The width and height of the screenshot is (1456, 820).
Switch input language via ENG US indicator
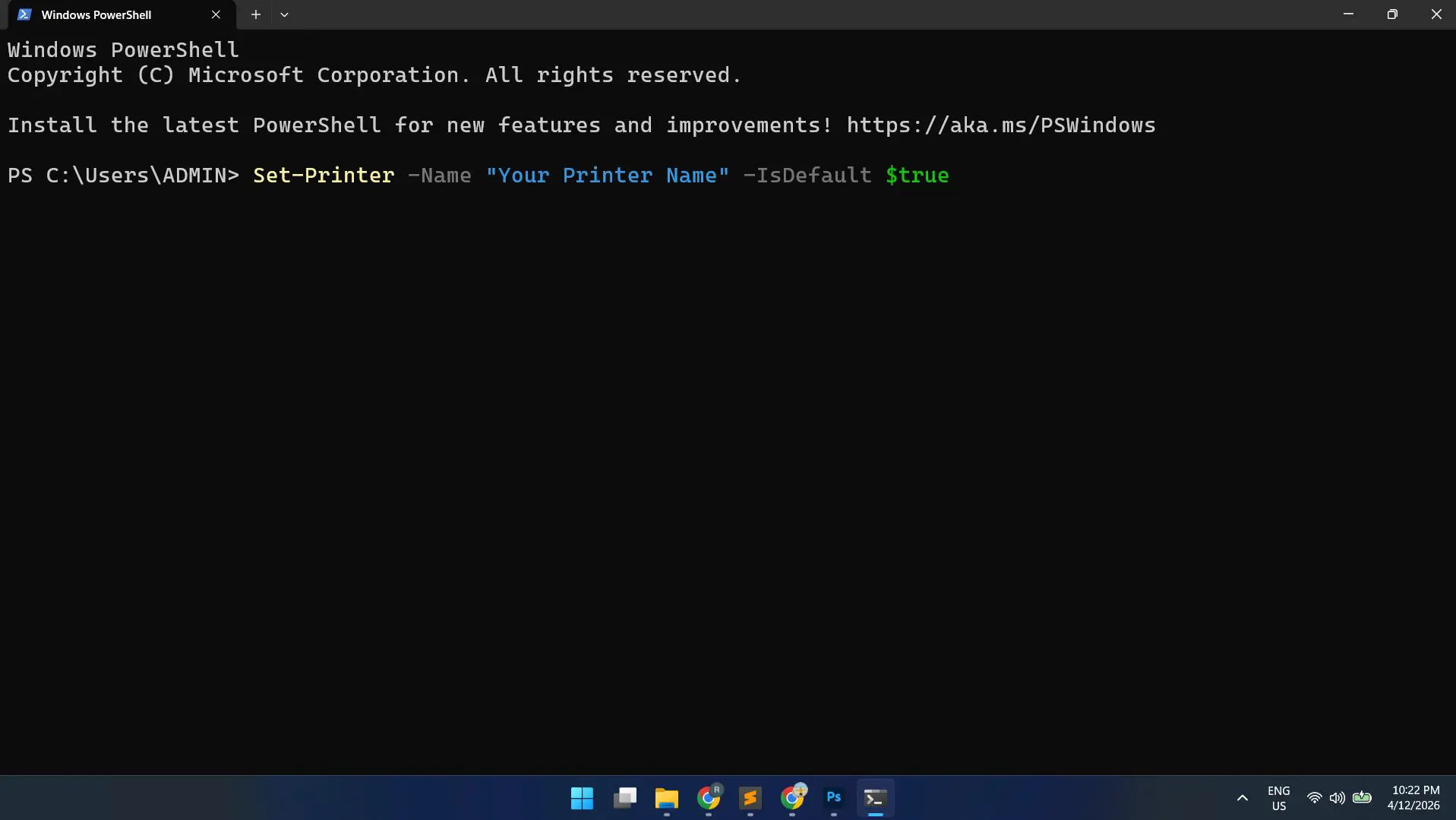tap(1278, 798)
